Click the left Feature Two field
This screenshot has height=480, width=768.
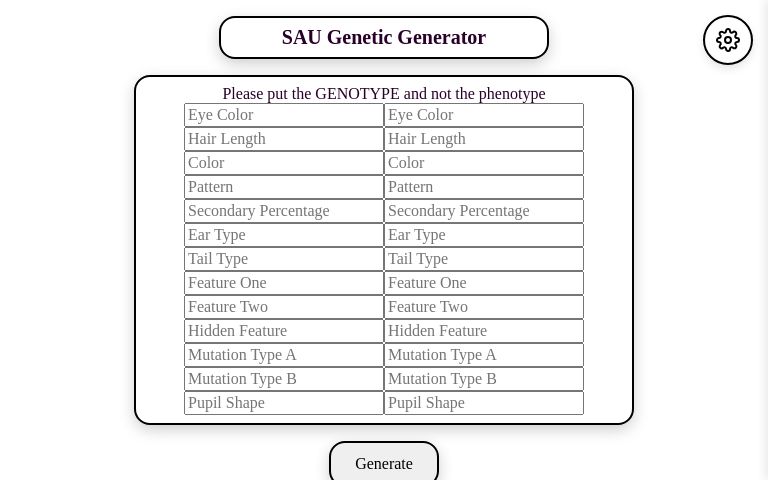click(x=284, y=307)
